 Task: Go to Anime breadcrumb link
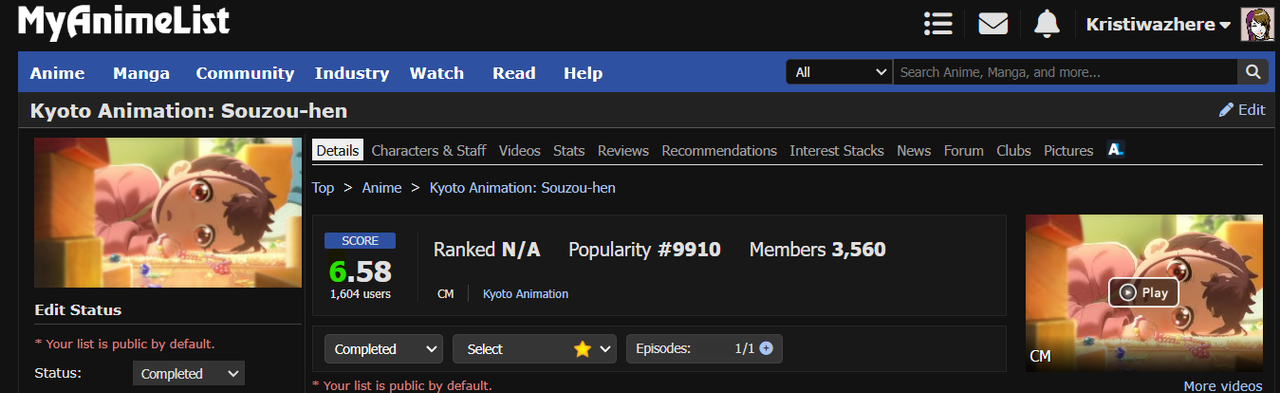[382, 187]
